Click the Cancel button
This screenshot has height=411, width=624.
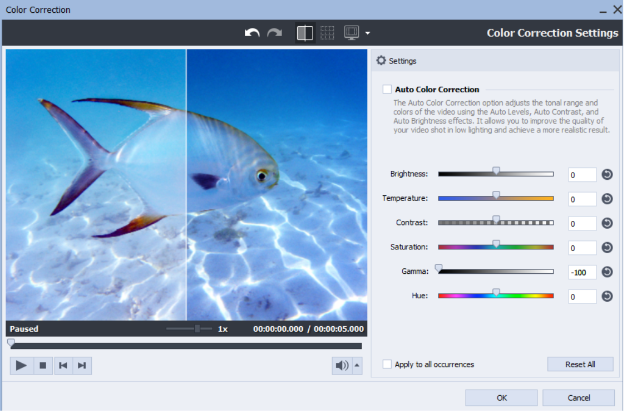tap(578, 397)
